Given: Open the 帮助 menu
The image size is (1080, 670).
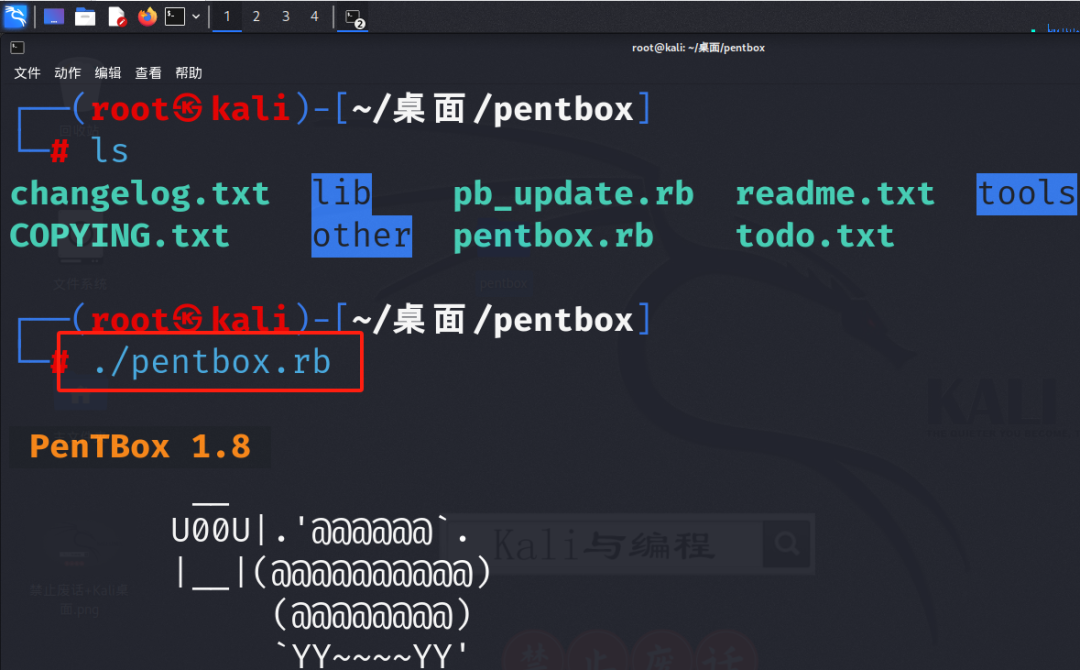Looking at the screenshot, I should click(189, 73).
